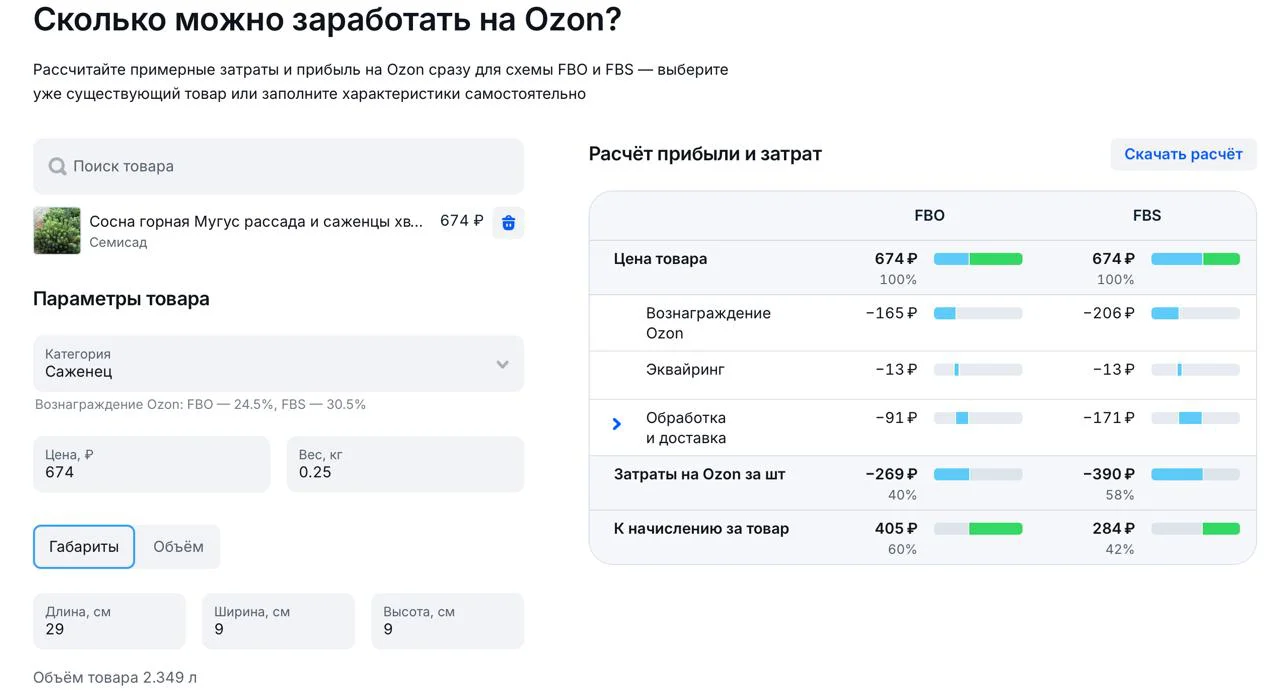Edit the Длина, см field

[109, 621]
